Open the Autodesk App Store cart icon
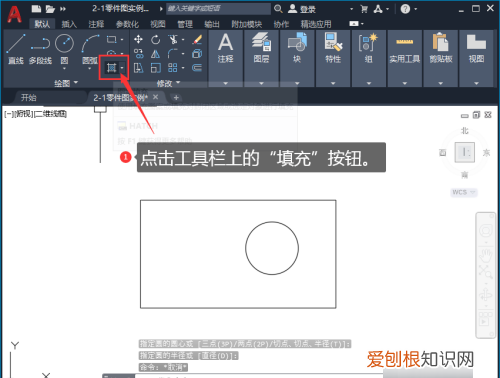Screen dimensions: 500x378 pyautogui.click(x=364, y=9)
